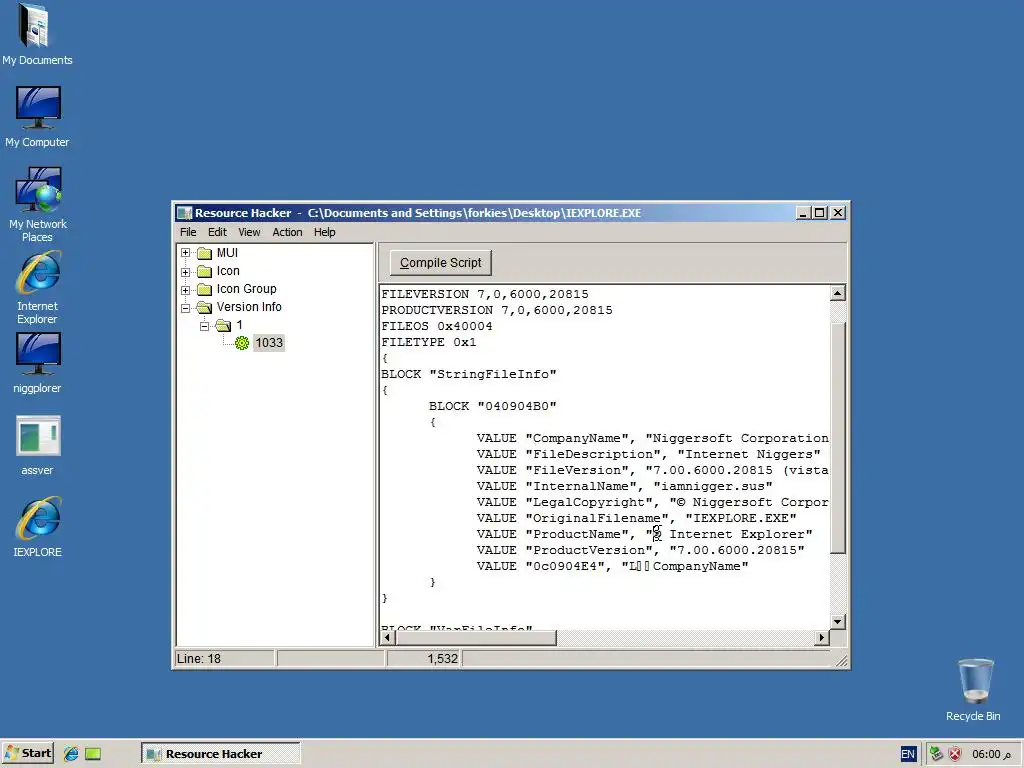
Task: Open the File menu
Action: tap(188, 232)
